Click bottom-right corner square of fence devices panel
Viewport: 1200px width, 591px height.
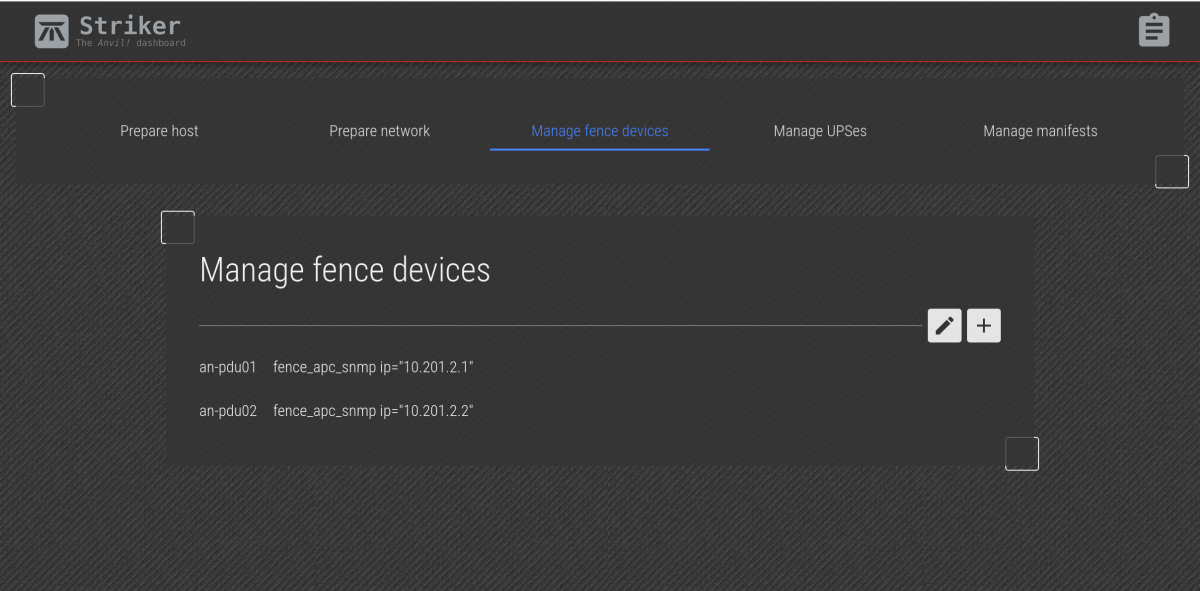pyautogui.click(x=1022, y=453)
